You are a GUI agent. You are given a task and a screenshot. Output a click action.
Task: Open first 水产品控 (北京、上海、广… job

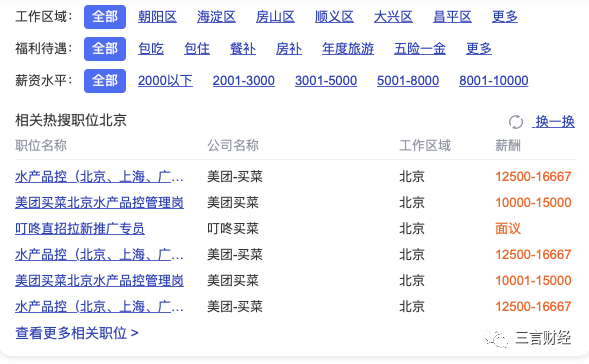coord(99,177)
